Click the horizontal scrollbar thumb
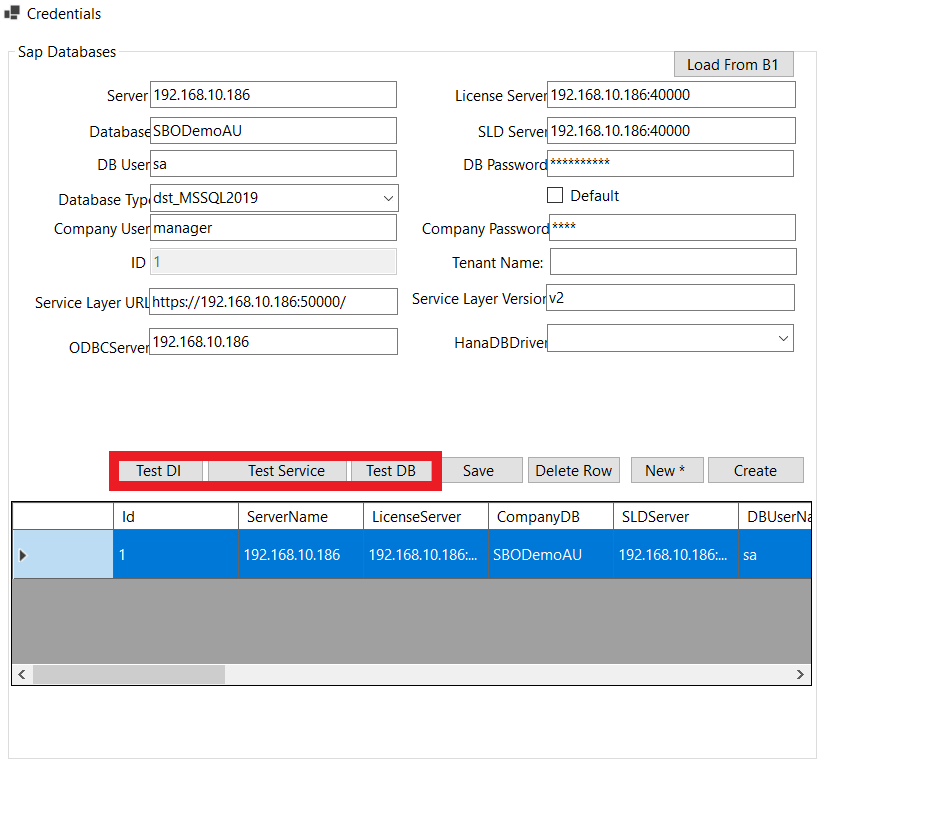This screenshot has width=930, height=816. click(x=129, y=674)
